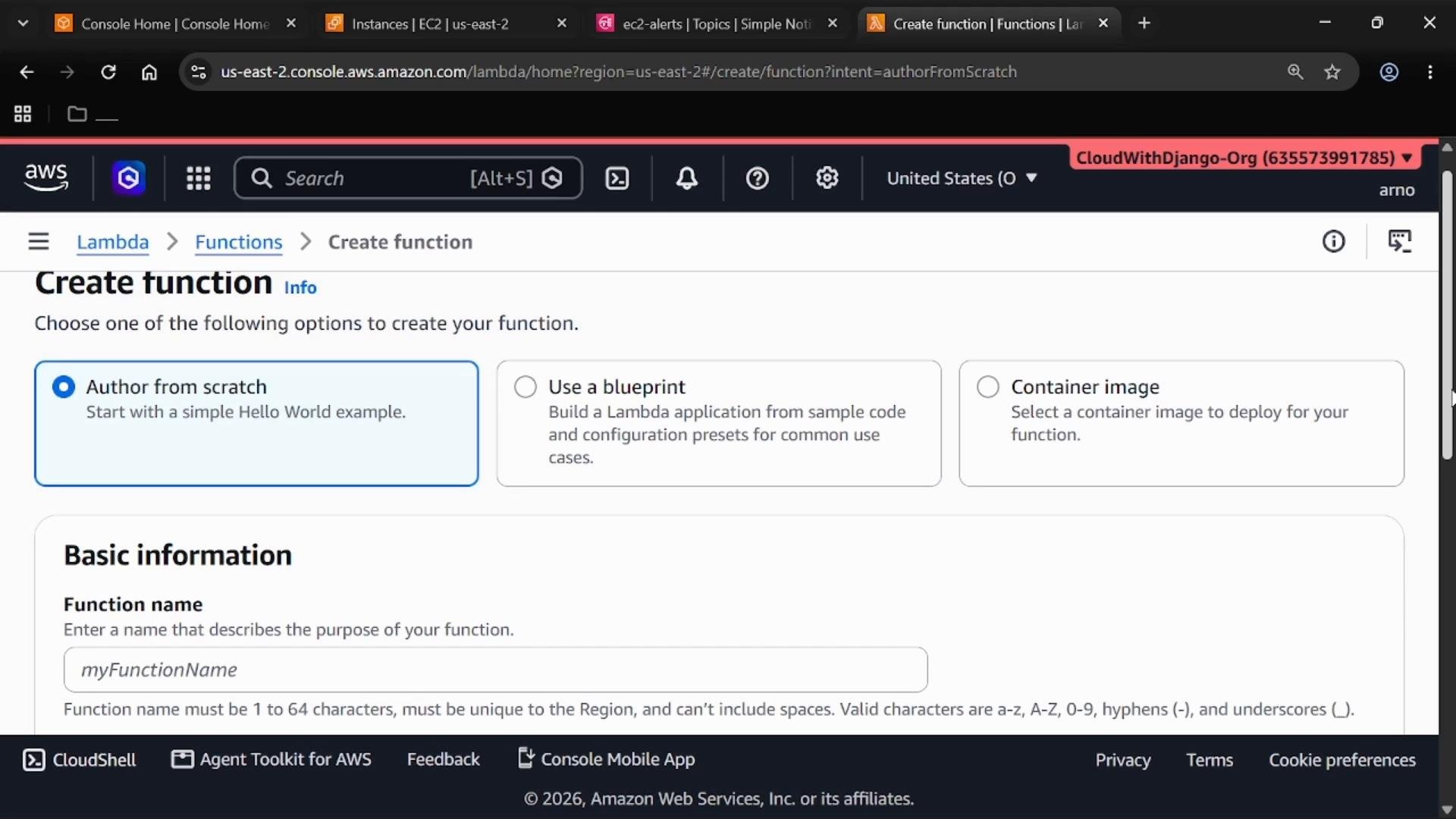Open Agent Toolkit for AWS
The height and width of the screenshot is (819, 1456).
point(271,760)
